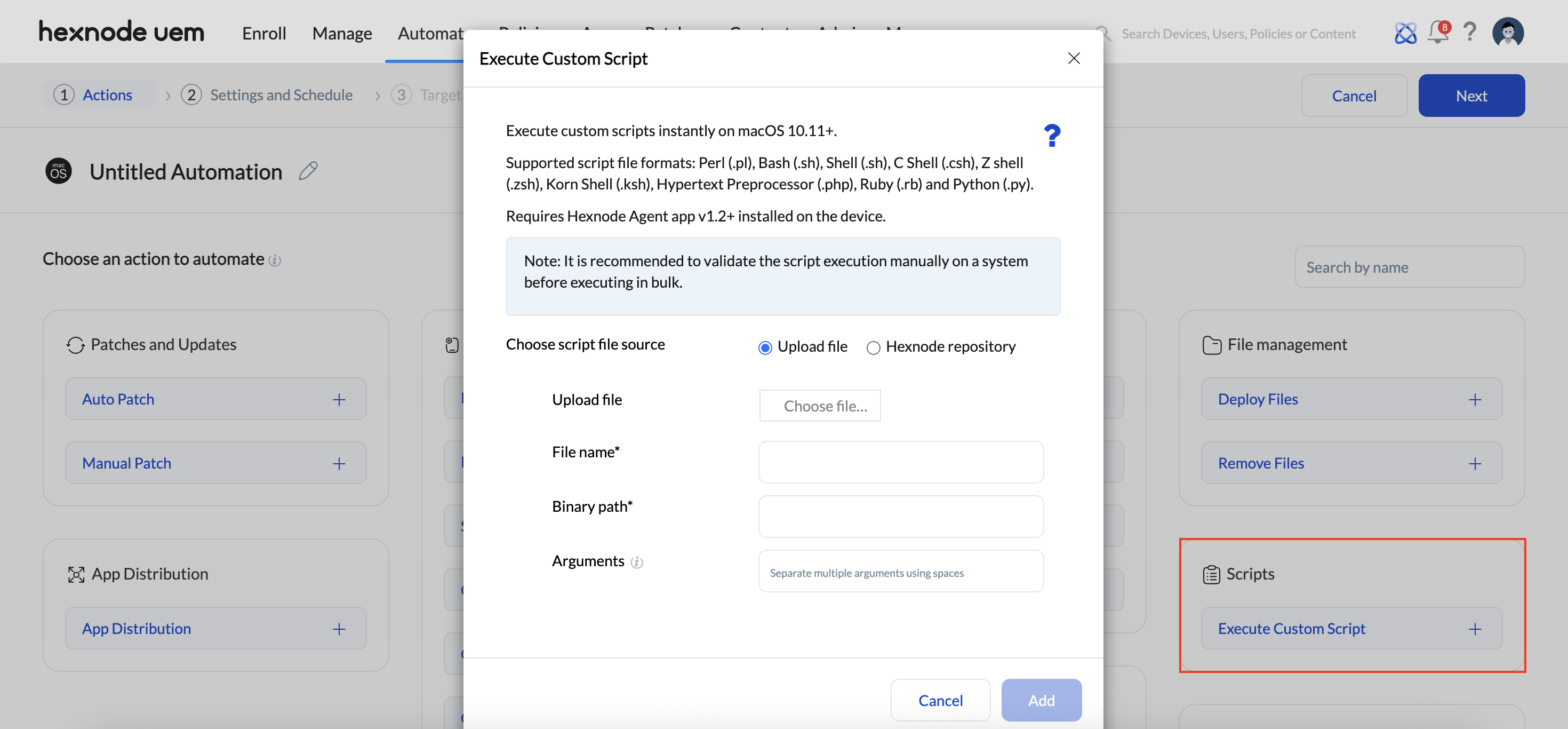Screen dimensions: 1568x729
Task: Expand Deploy Files with its plus icon
Action: tap(1474, 400)
